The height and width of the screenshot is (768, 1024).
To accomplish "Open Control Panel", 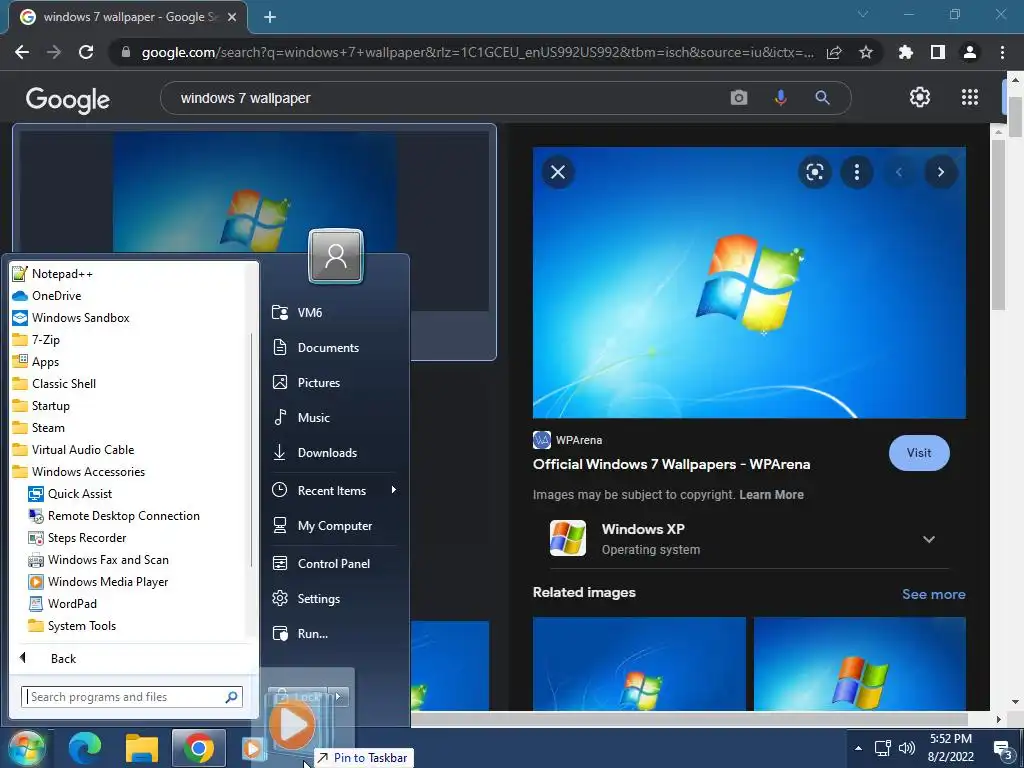I will (334, 564).
